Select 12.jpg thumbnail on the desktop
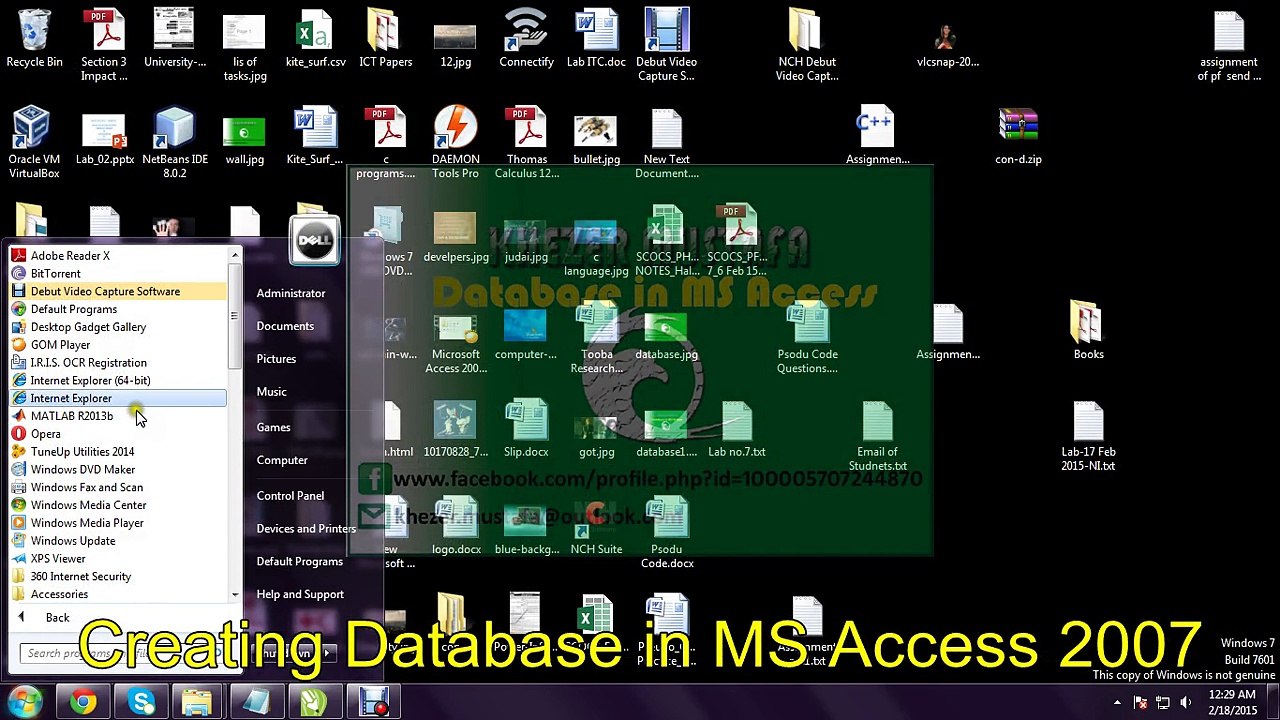This screenshot has height=720, width=1280. (x=455, y=40)
